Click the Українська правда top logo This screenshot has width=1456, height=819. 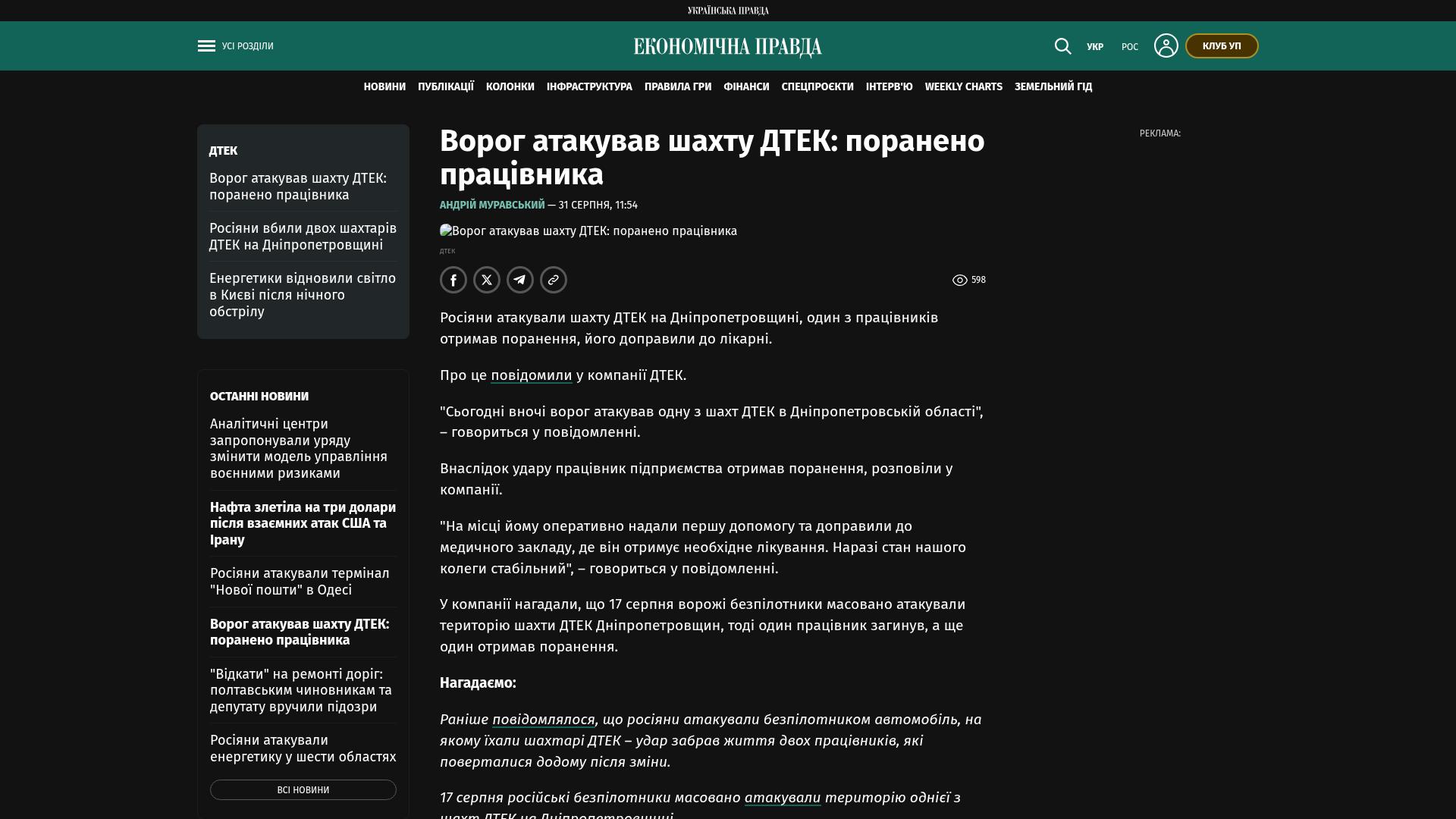point(728,11)
